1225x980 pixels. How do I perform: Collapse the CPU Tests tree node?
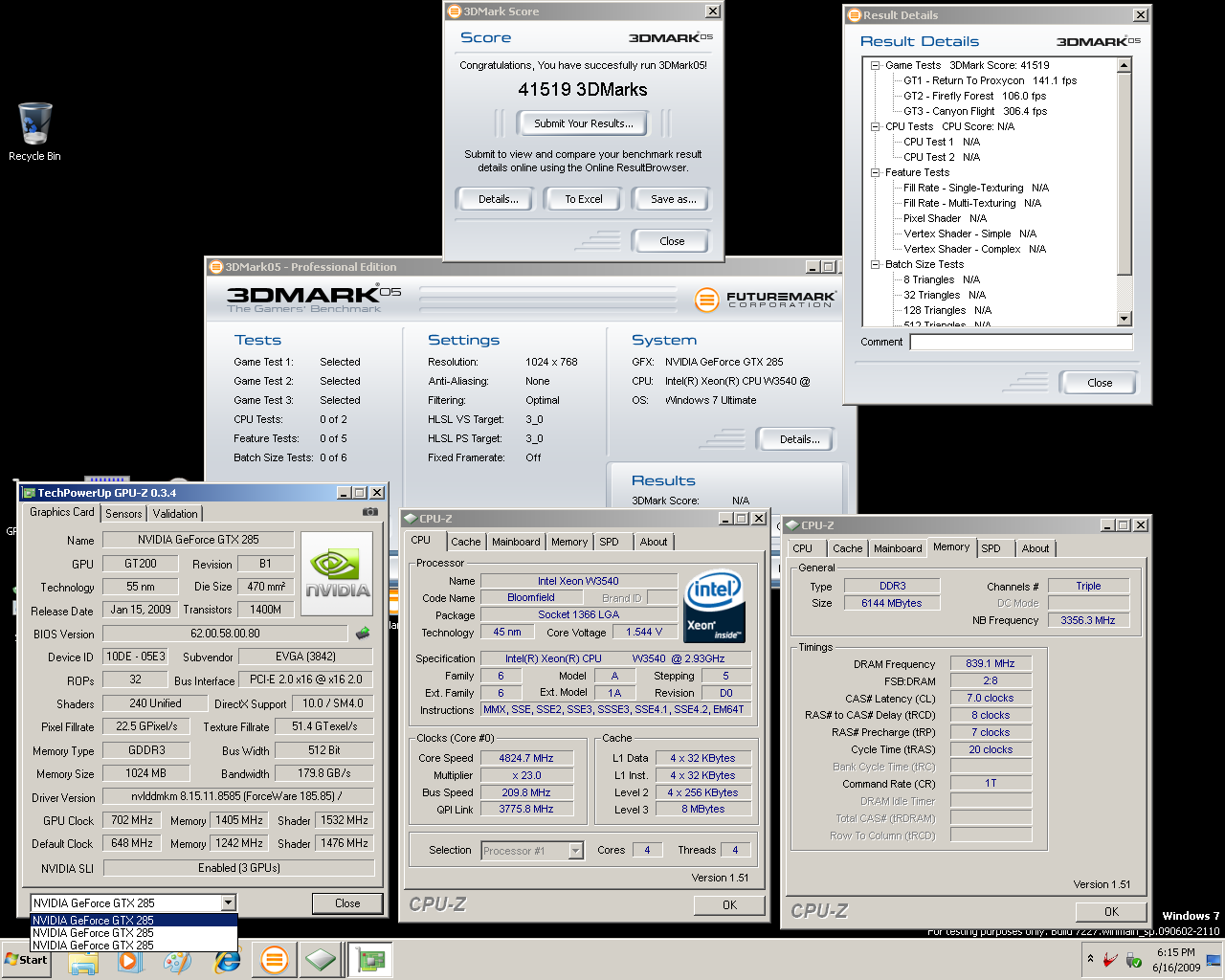[875, 126]
